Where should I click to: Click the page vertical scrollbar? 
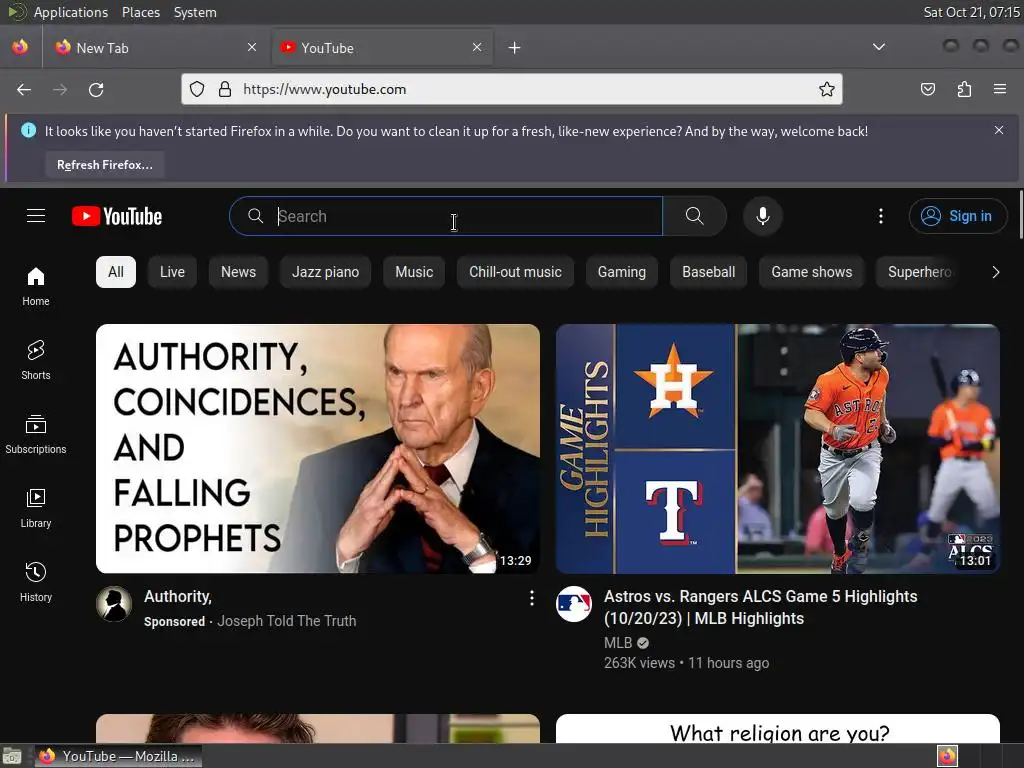1020,216
